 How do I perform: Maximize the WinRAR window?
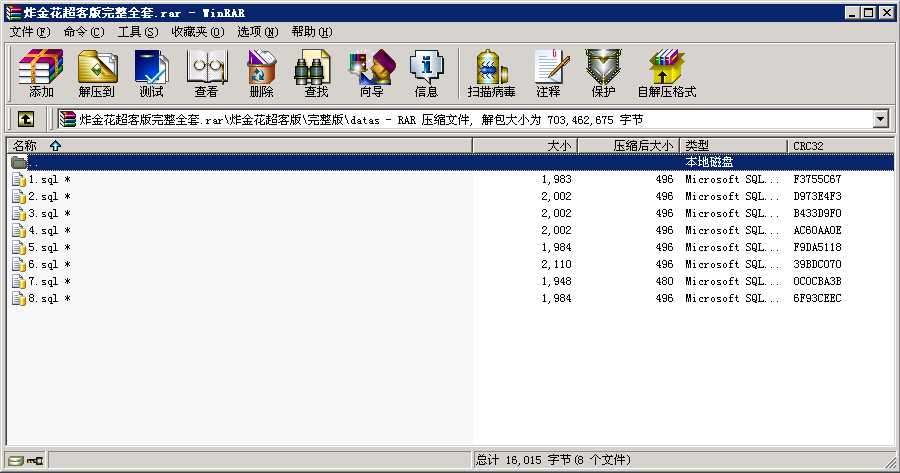[x=869, y=13]
